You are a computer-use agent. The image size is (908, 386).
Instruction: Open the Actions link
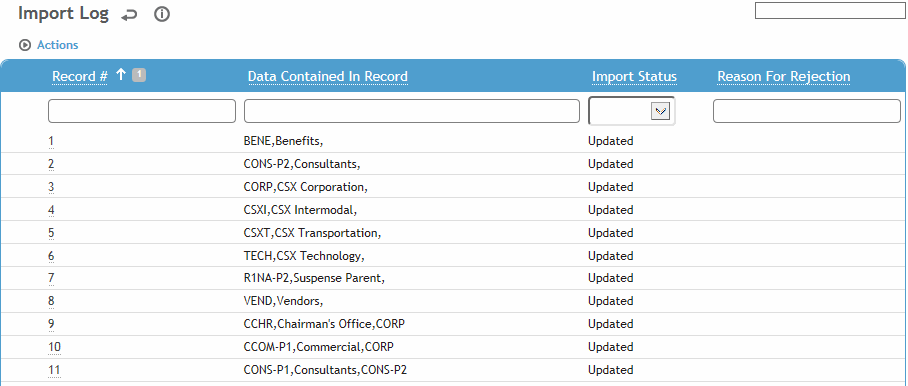pyautogui.click(x=57, y=45)
